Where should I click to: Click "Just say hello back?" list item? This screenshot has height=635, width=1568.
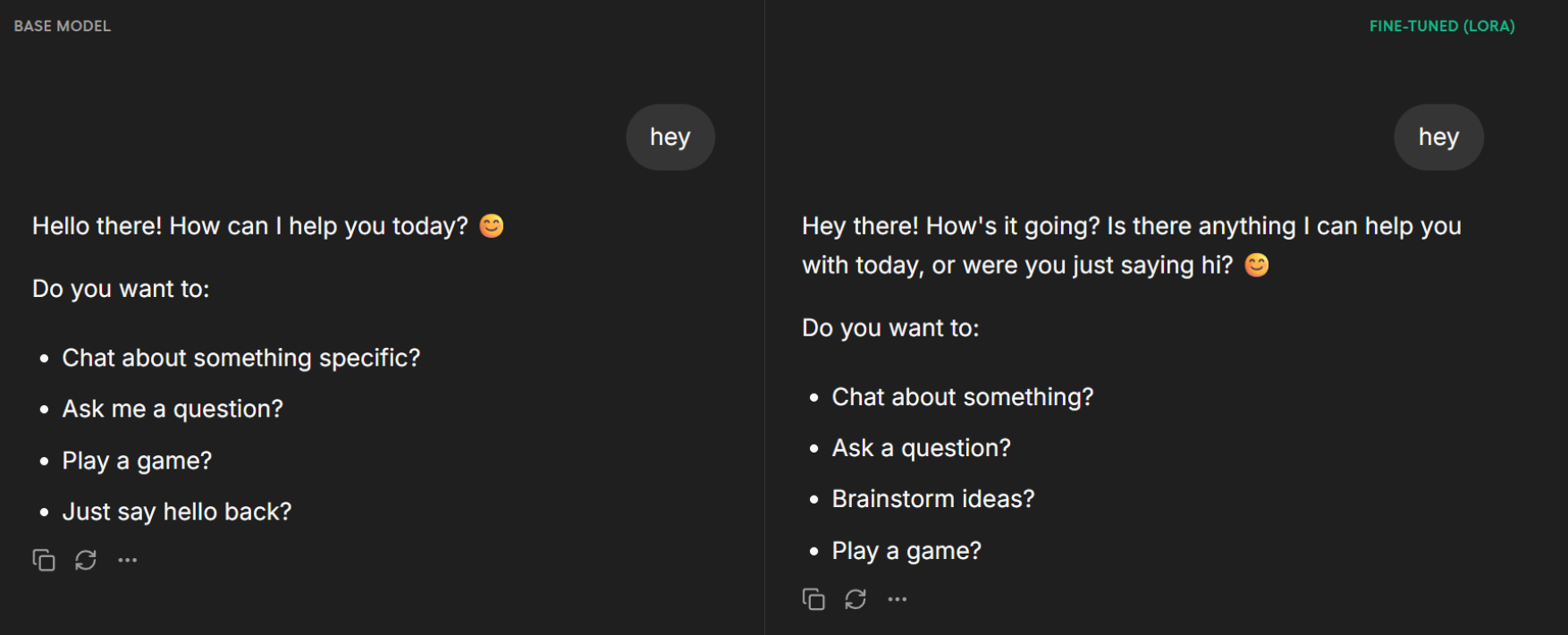(177, 512)
